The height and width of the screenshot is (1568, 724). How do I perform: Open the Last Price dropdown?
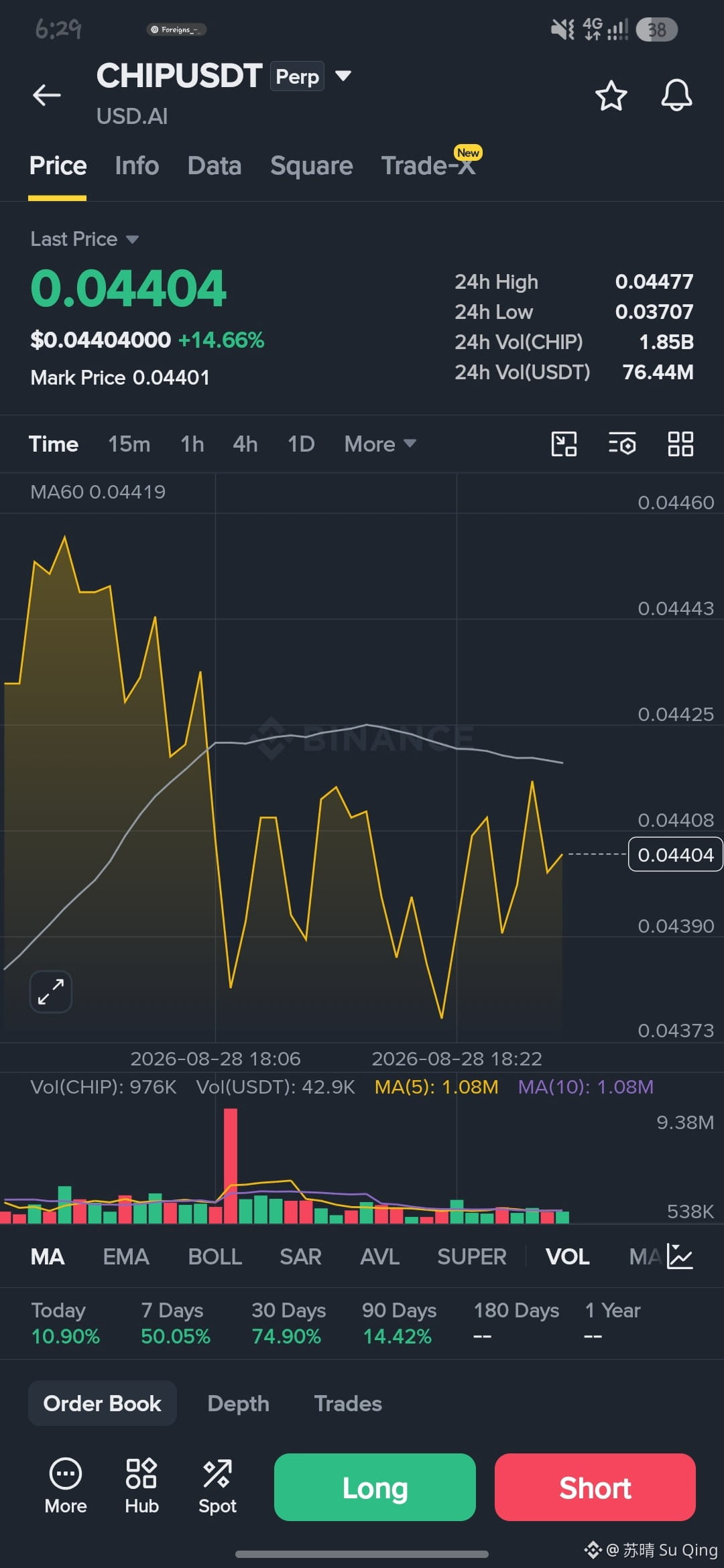pyautogui.click(x=84, y=239)
